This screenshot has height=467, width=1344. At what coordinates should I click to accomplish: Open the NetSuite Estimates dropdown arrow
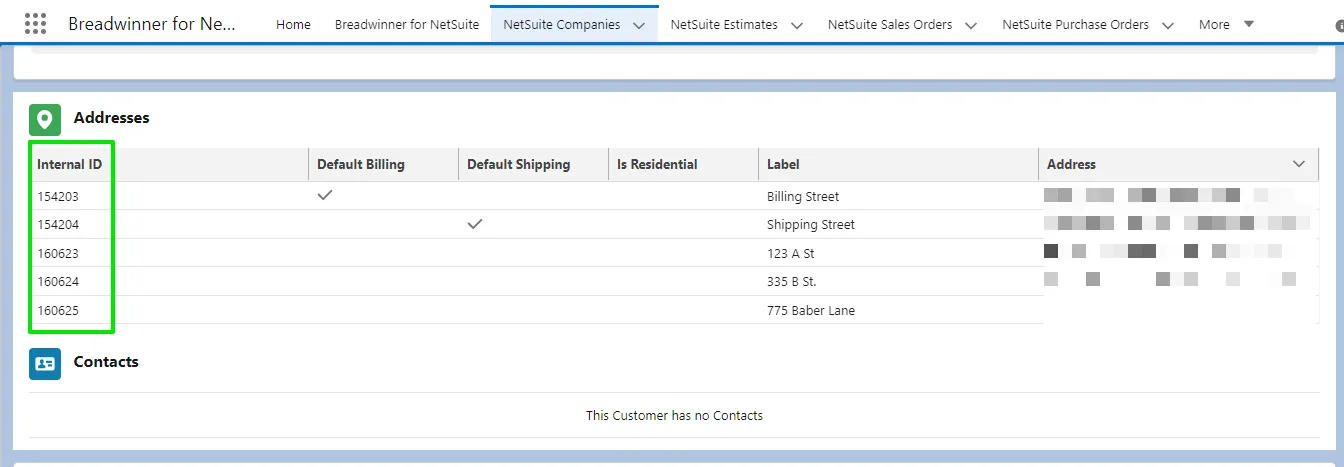pos(797,25)
